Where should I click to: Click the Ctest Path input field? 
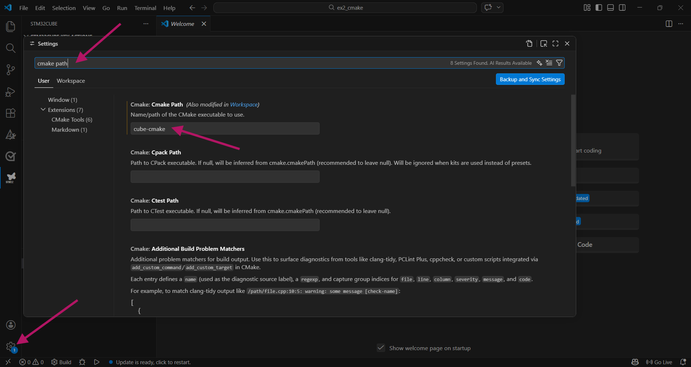click(225, 225)
